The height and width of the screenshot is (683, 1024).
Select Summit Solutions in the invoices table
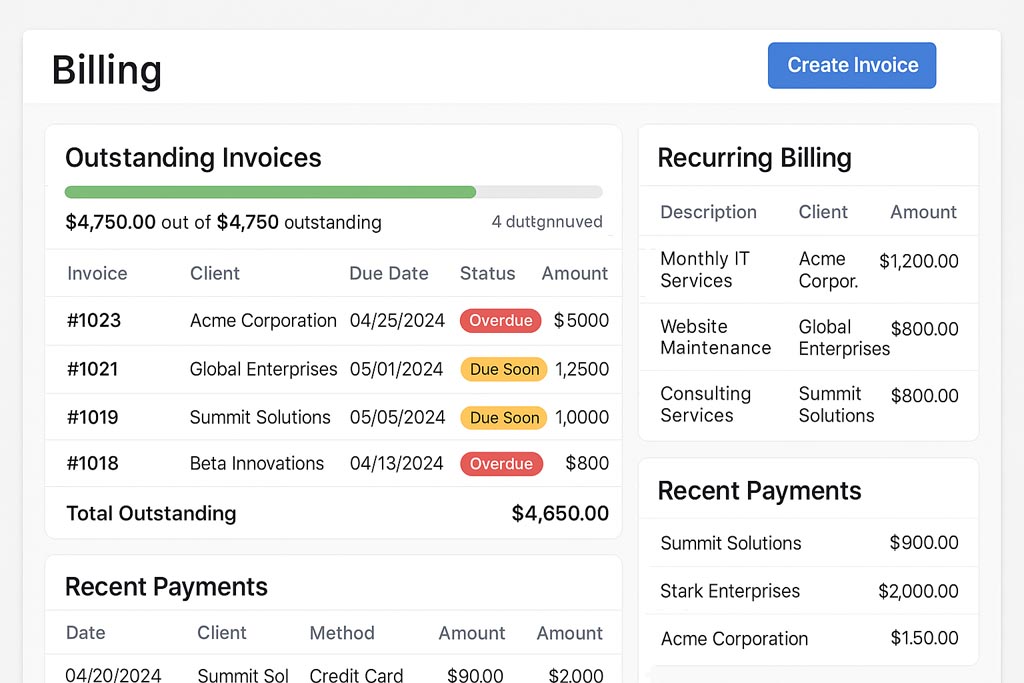pyautogui.click(x=260, y=417)
